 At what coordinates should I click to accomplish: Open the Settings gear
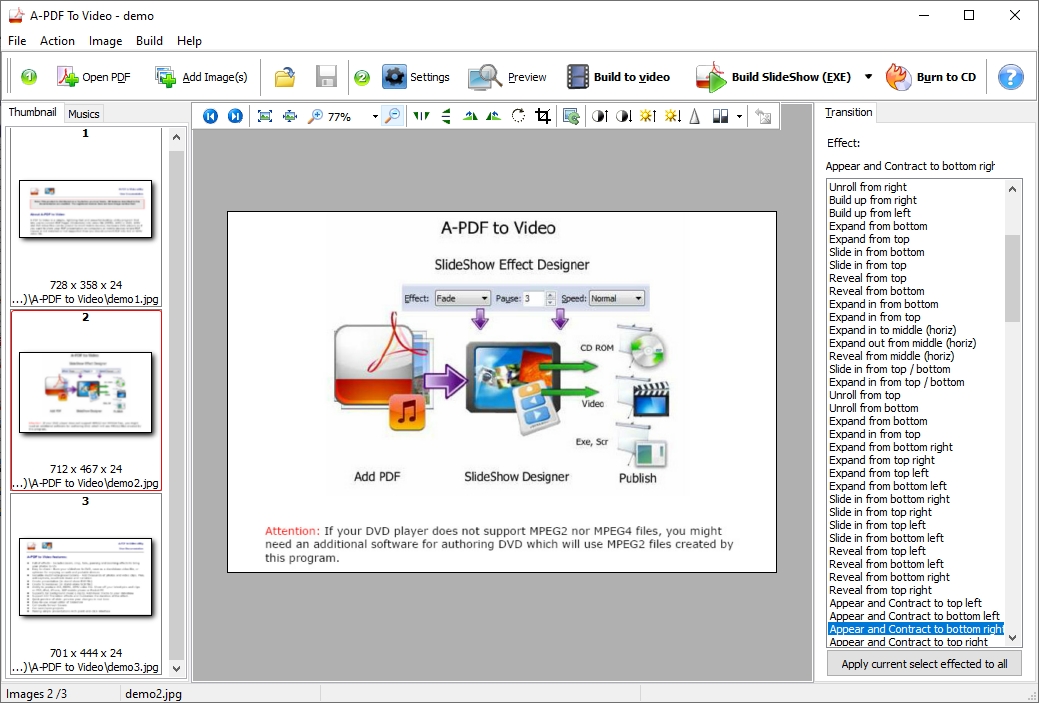click(416, 77)
